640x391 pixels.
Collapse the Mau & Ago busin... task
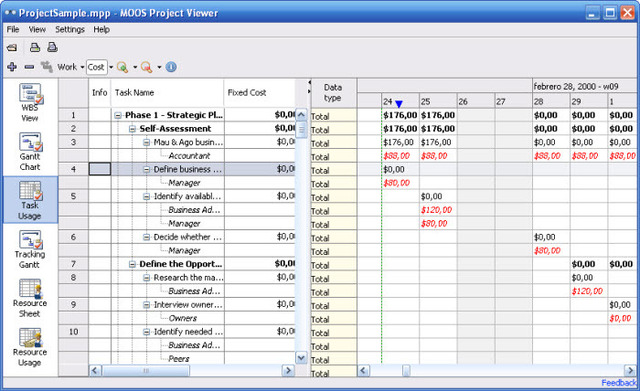pos(146,142)
